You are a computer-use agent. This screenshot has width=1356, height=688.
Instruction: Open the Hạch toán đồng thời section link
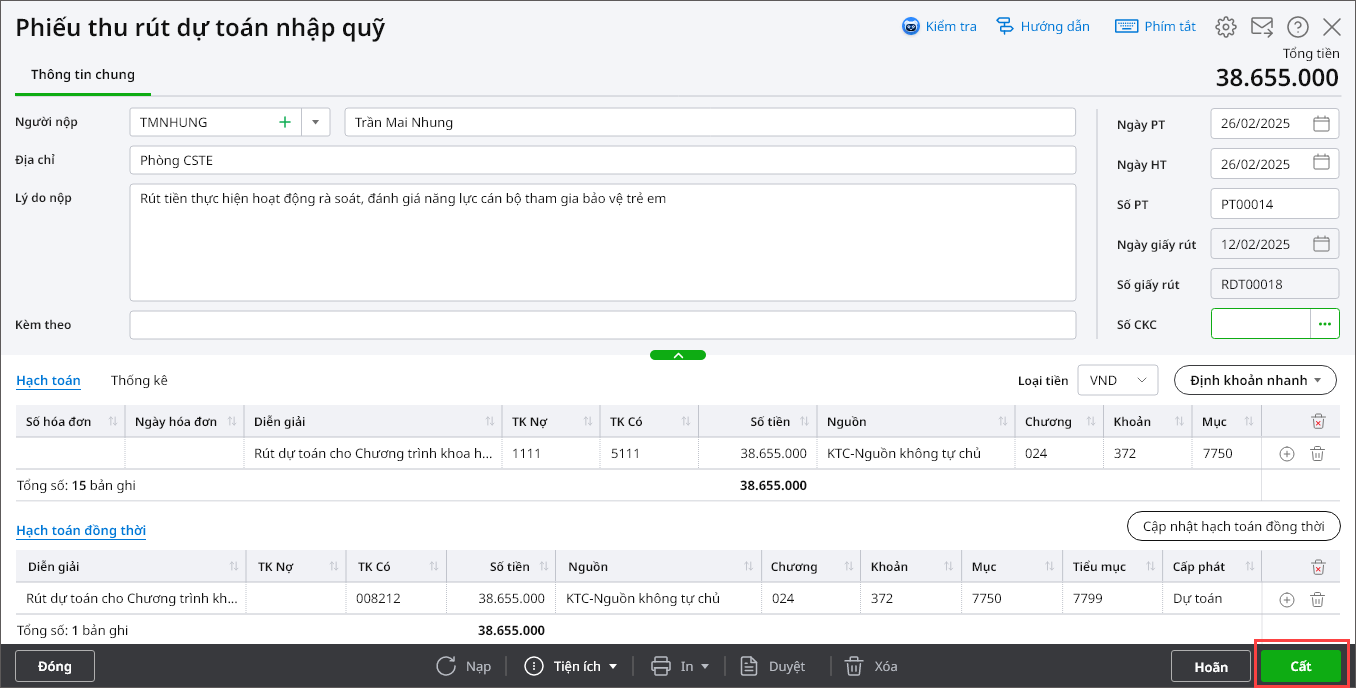[x=81, y=530]
